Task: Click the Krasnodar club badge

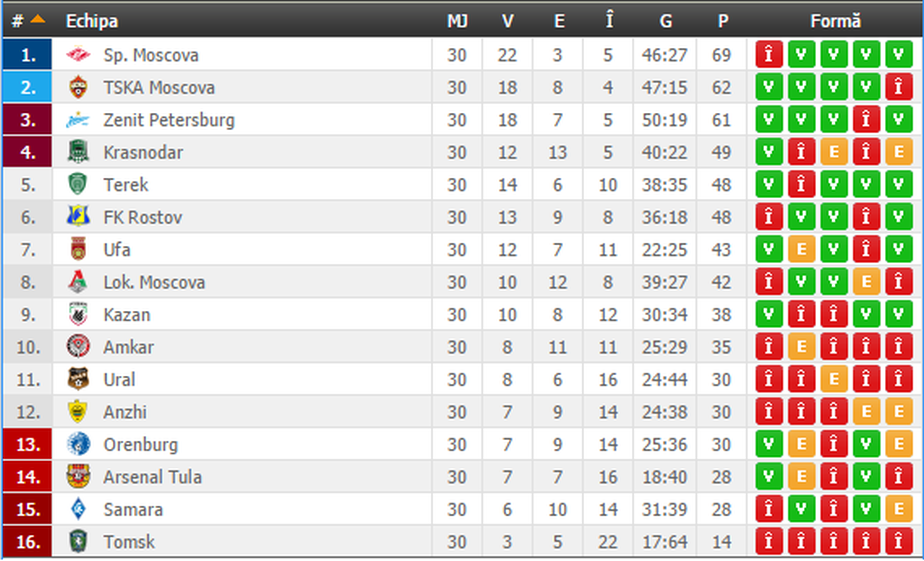Action: click(x=78, y=153)
